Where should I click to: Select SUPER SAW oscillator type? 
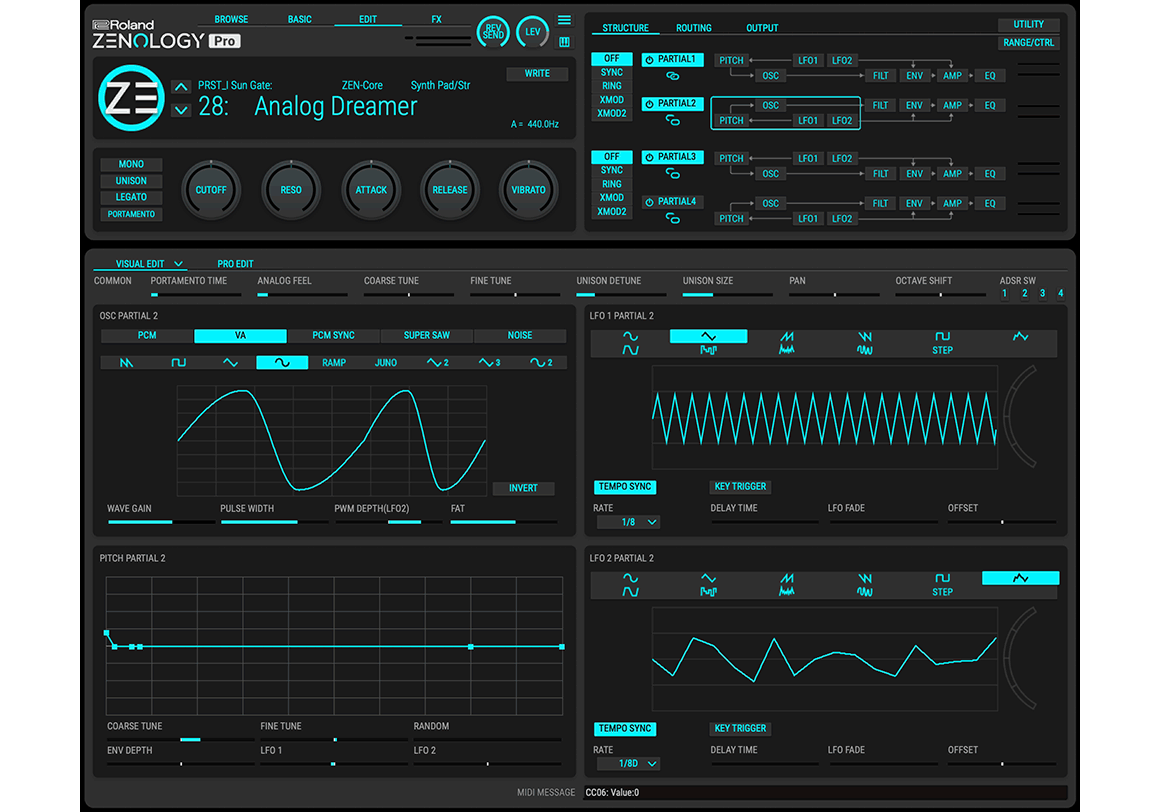[x=427, y=336]
